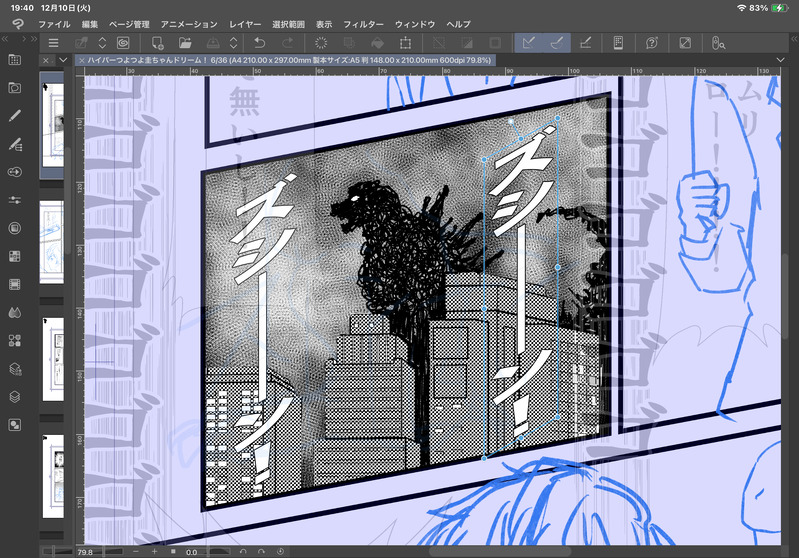
Task: Open the Tool palette pen icon
Action: click(15, 116)
